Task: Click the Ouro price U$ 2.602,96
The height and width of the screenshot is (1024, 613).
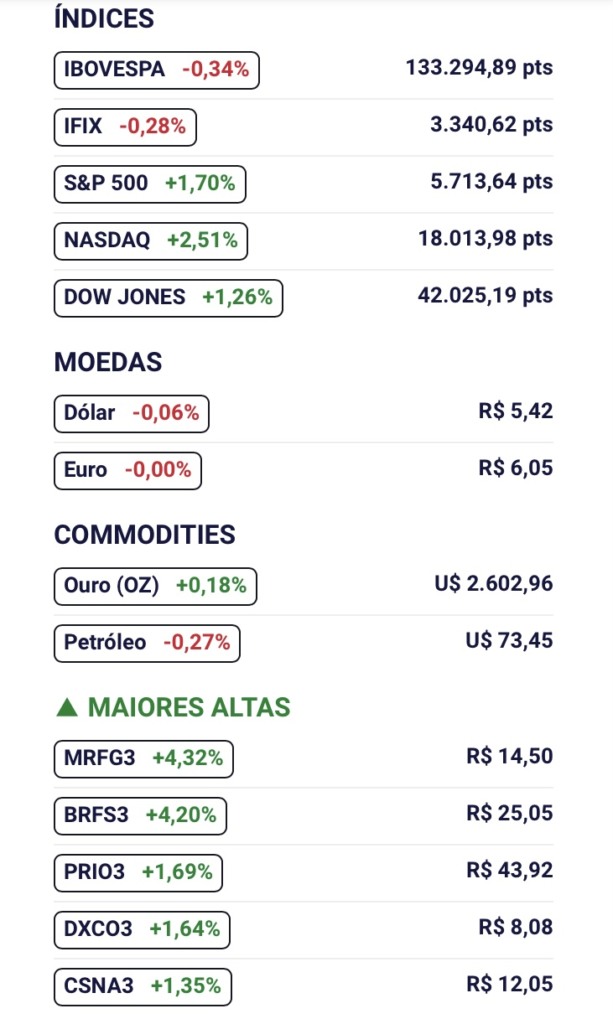Action: pyautogui.click(x=493, y=584)
